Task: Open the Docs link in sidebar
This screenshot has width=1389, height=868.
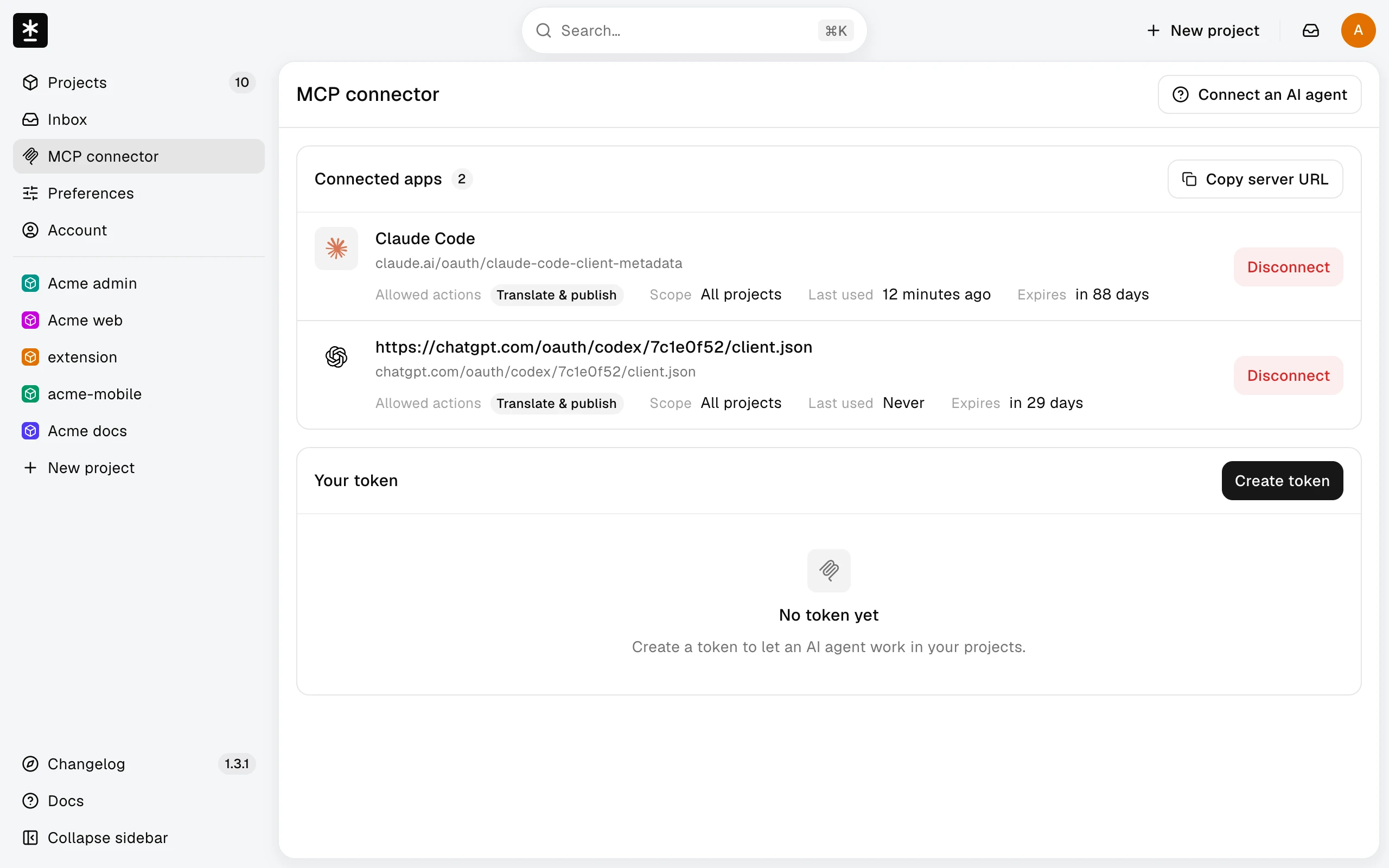Action: coord(138,801)
